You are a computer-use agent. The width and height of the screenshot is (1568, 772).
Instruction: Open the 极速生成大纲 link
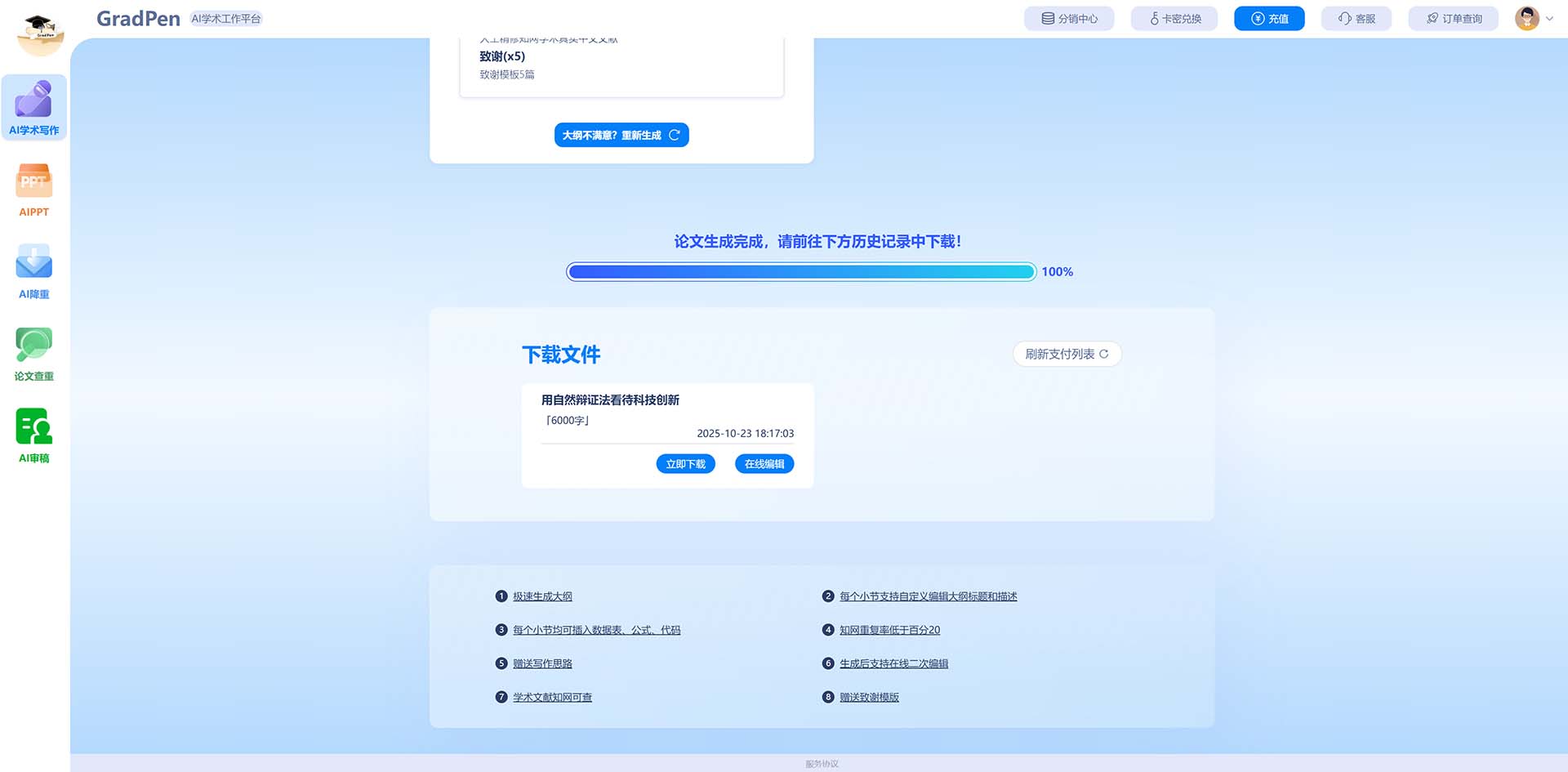click(542, 596)
